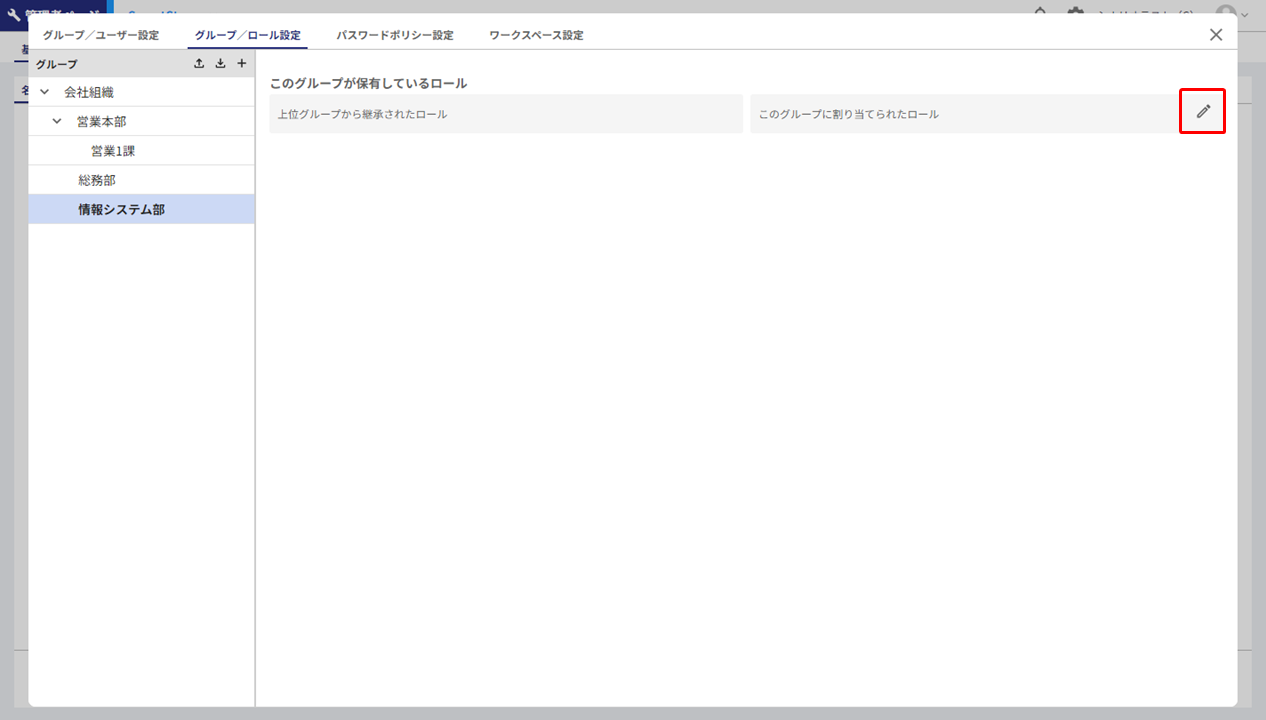Click the upload icon in the グループ header
The height and width of the screenshot is (720, 1266).
point(199,64)
